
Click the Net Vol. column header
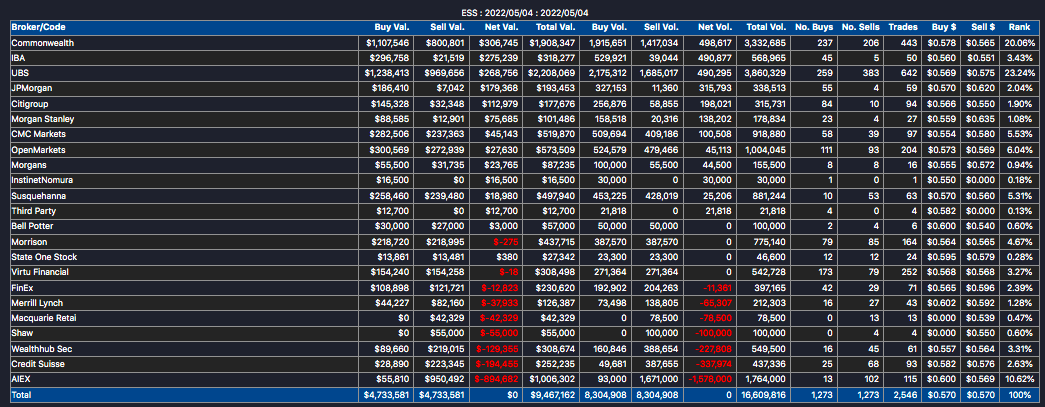[x=715, y=27]
